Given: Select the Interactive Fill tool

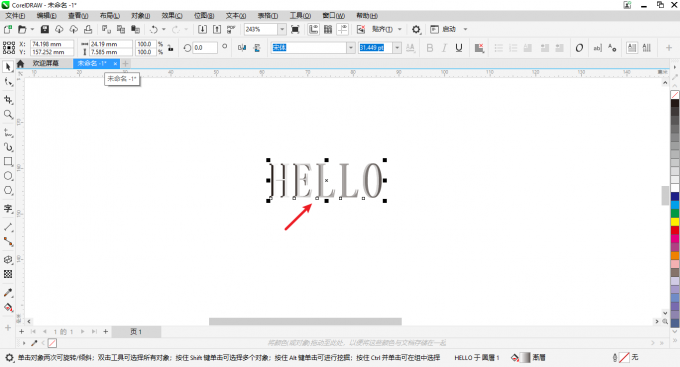Looking at the screenshot, I should pyautogui.click(x=8, y=308).
